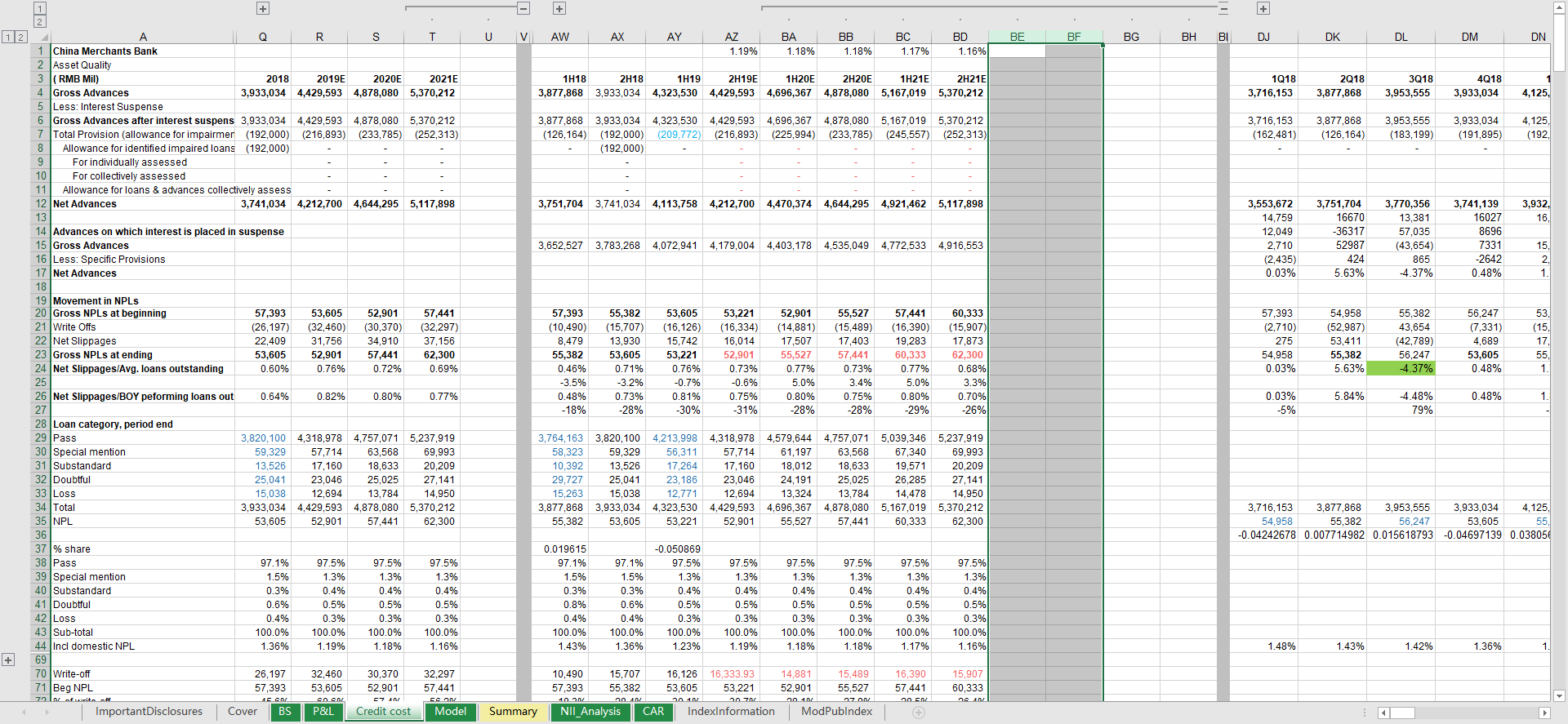Show row outline level 1
Screen dimensions: 1568x724
(8, 37)
